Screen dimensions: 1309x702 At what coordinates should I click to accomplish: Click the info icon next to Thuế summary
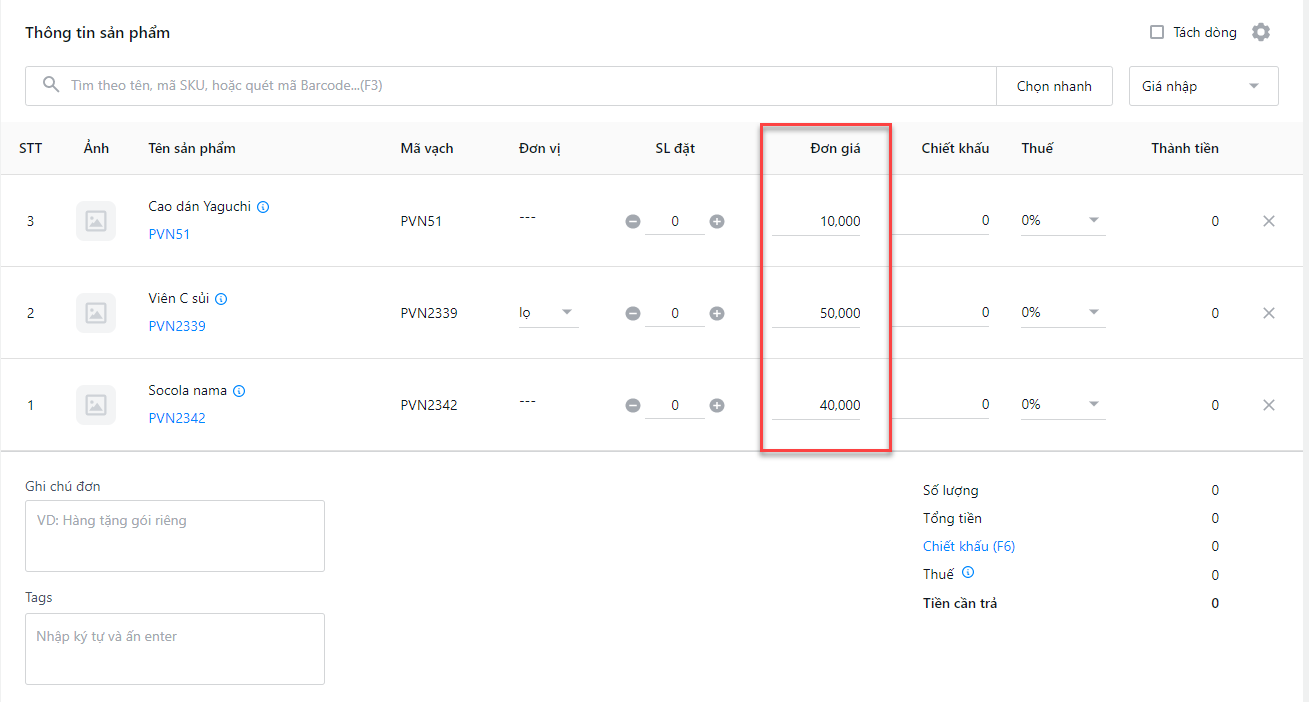click(x=968, y=573)
